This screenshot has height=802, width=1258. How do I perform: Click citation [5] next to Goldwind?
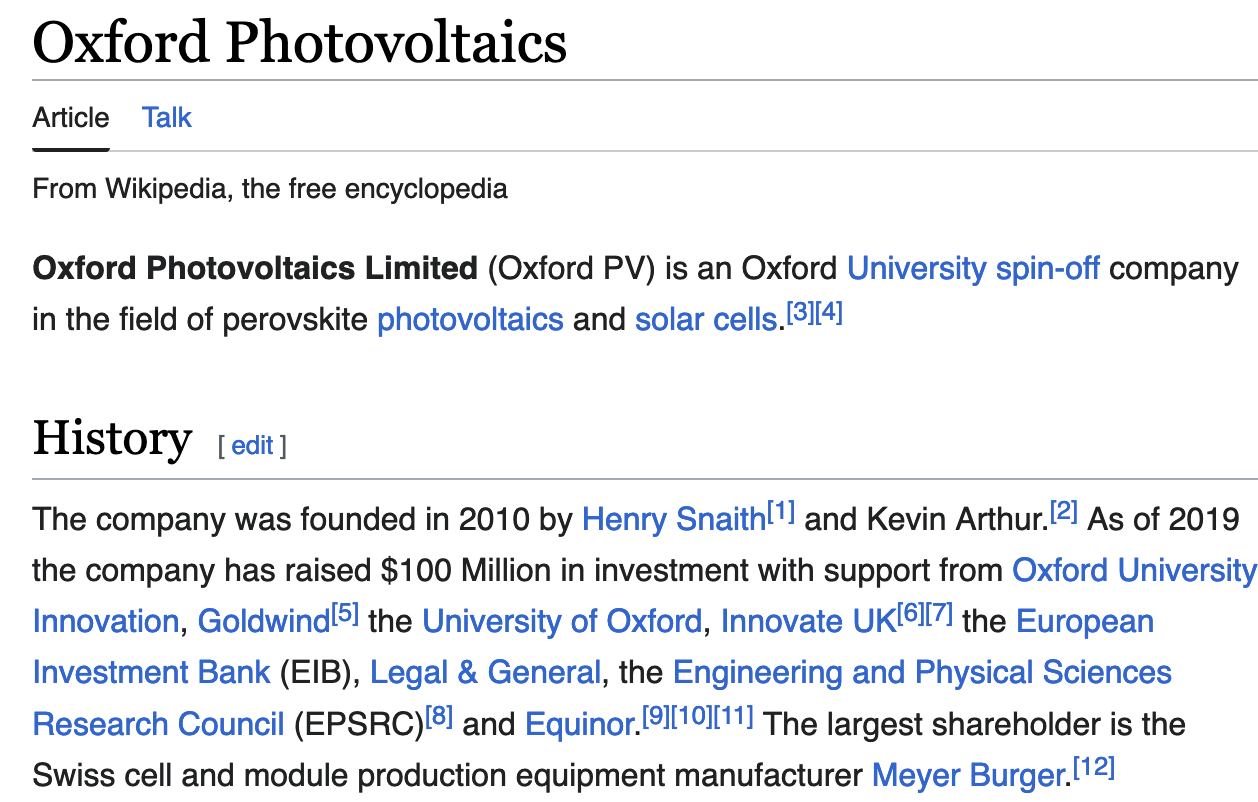(x=344, y=615)
